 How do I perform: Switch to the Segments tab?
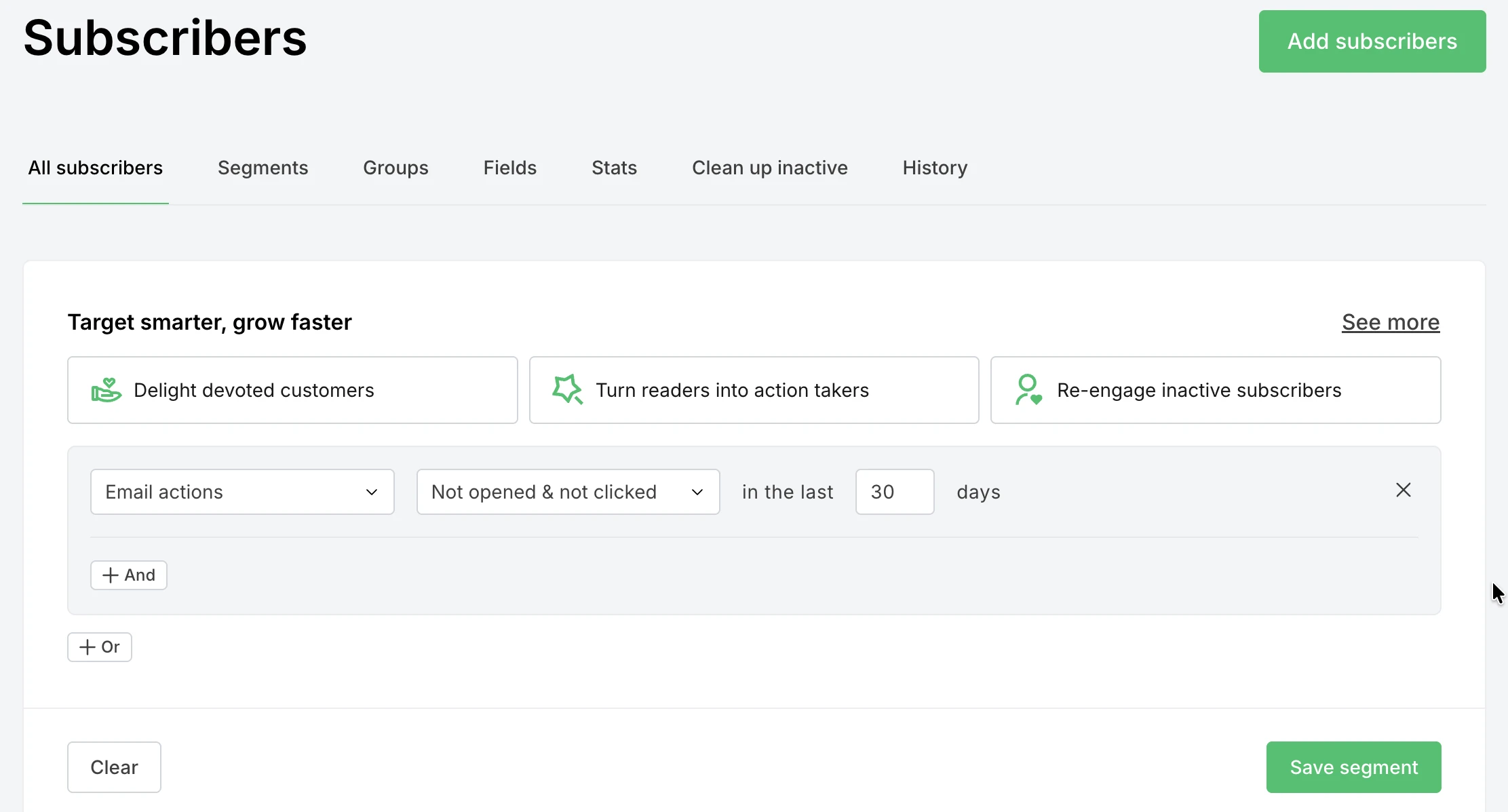263,168
